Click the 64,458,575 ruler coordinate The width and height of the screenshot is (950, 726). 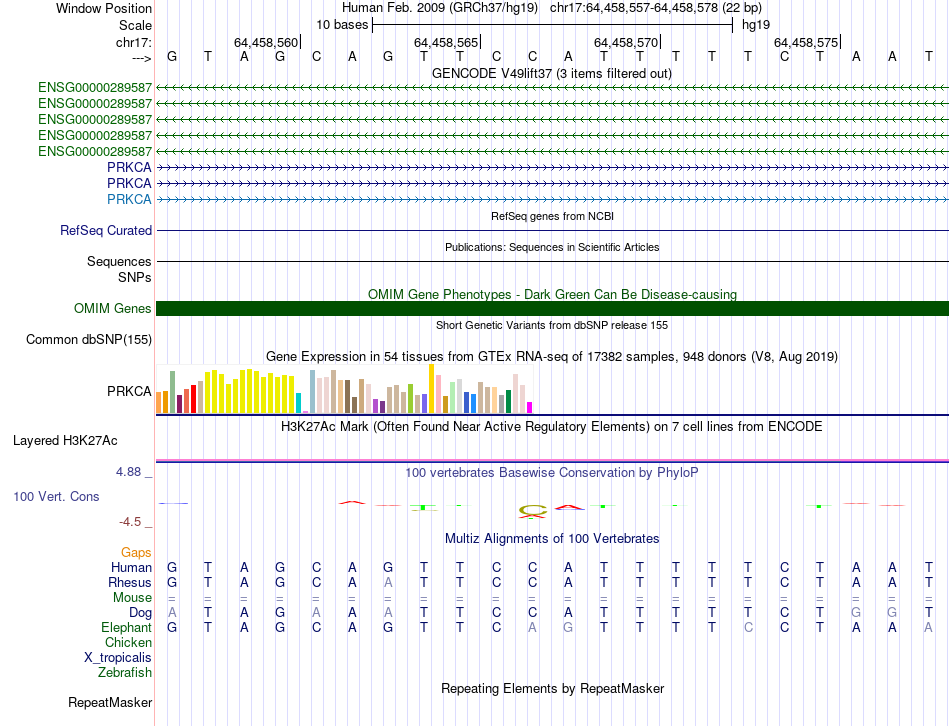806,42
